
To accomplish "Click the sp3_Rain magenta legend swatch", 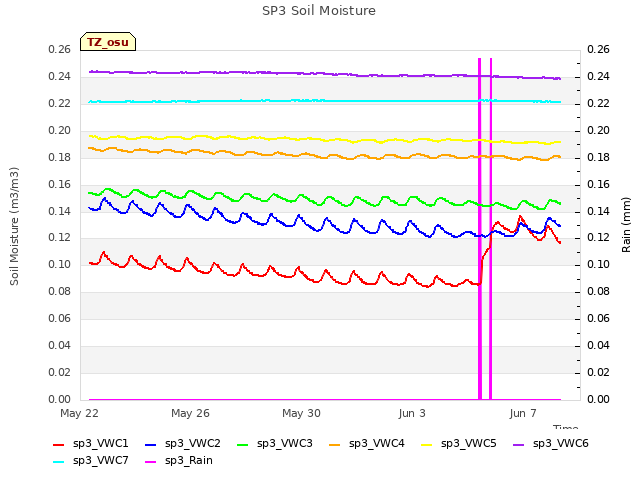I will [x=151, y=462].
